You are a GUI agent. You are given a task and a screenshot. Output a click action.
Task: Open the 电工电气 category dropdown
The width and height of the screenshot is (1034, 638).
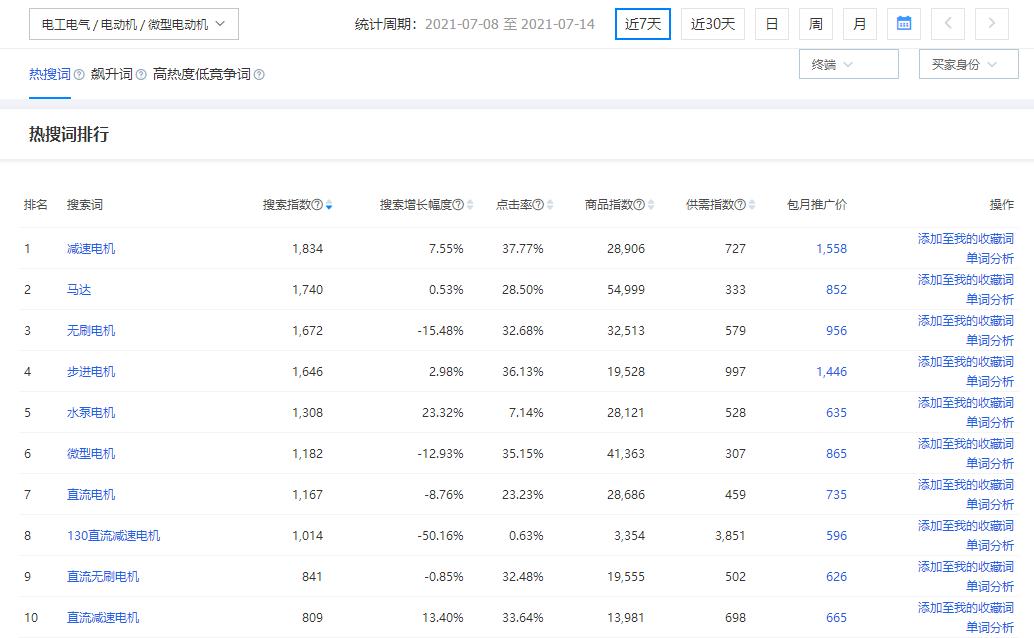click(133, 24)
